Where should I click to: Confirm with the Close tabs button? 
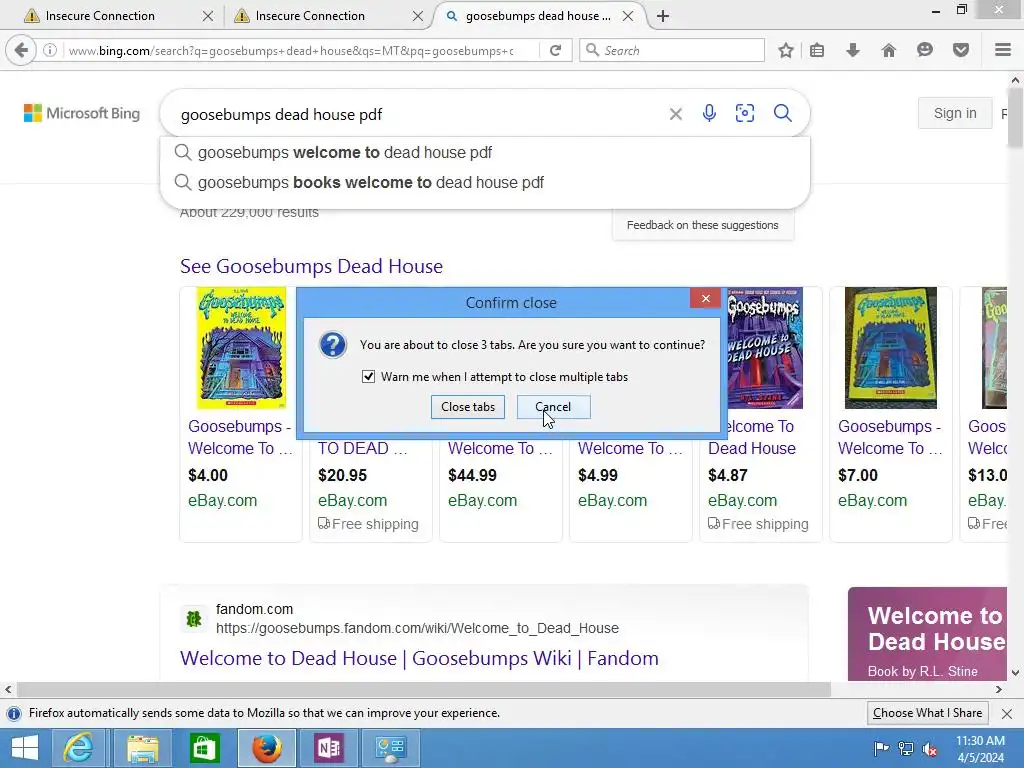[x=468, y=407]
